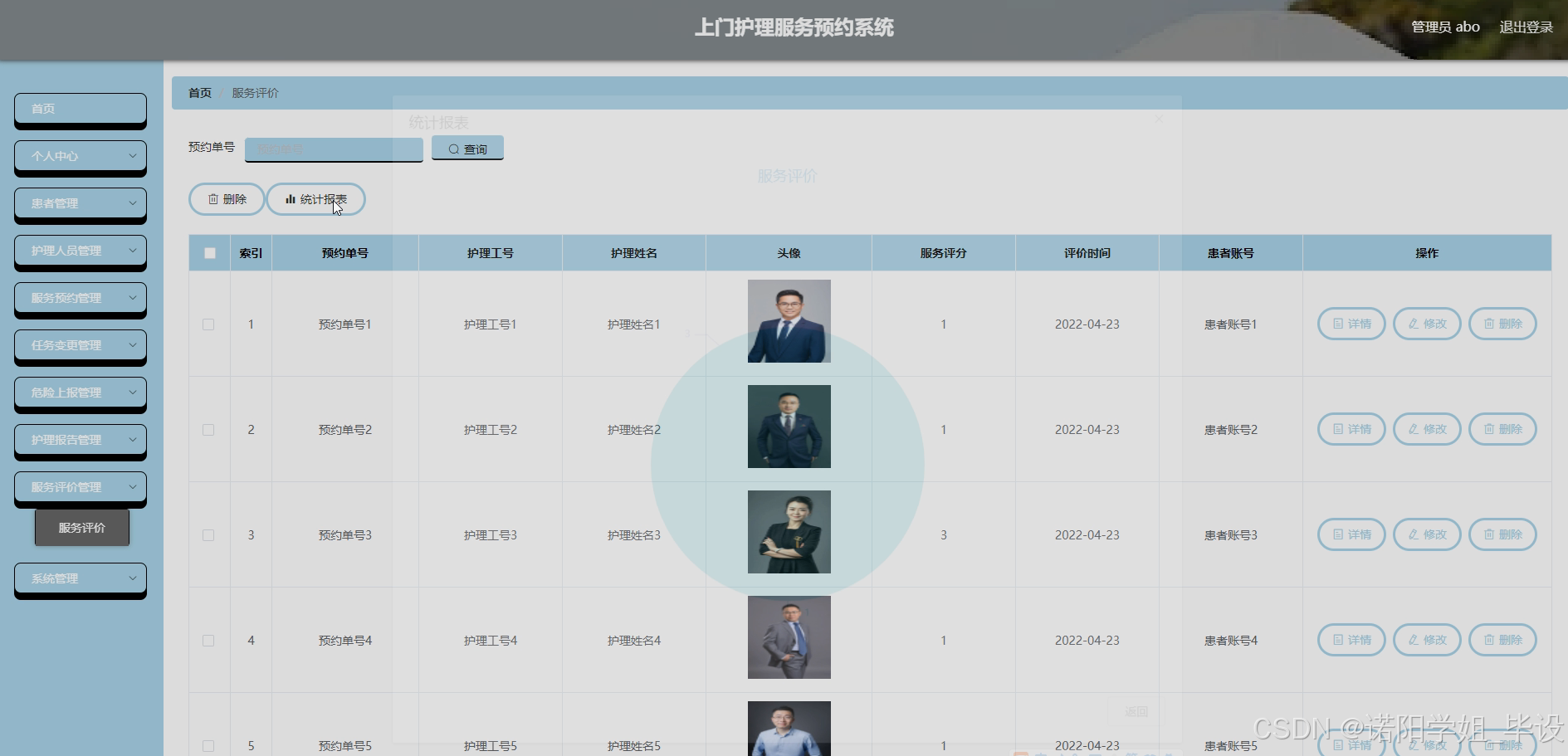Click the 患者账号1 cell
Screen dimensions: 1568x756
coord(1231,324)
